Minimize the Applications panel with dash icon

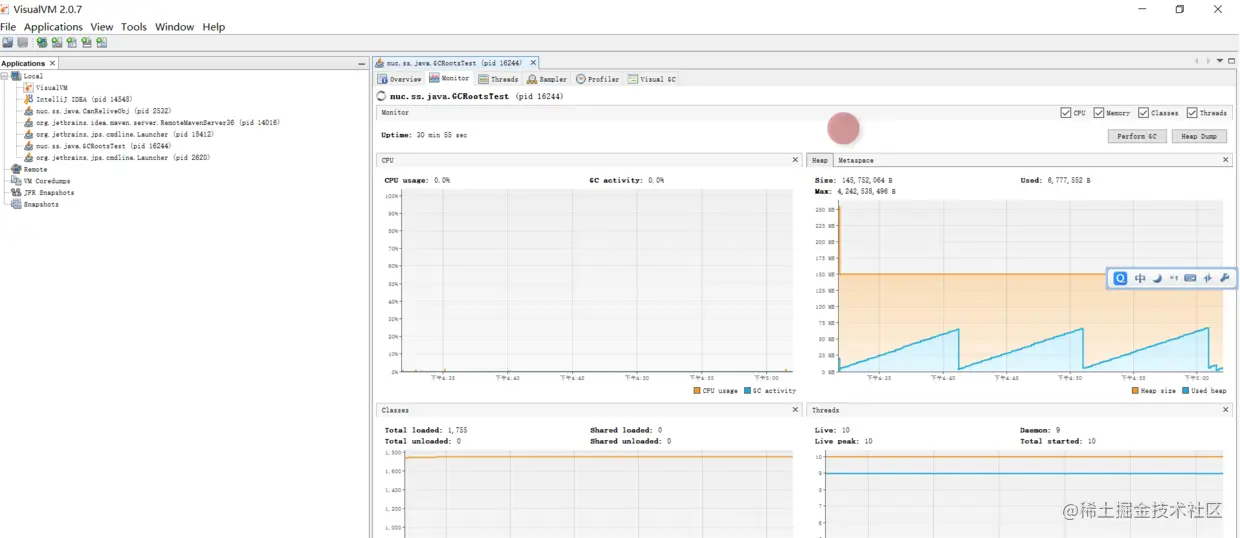(362, 64)
